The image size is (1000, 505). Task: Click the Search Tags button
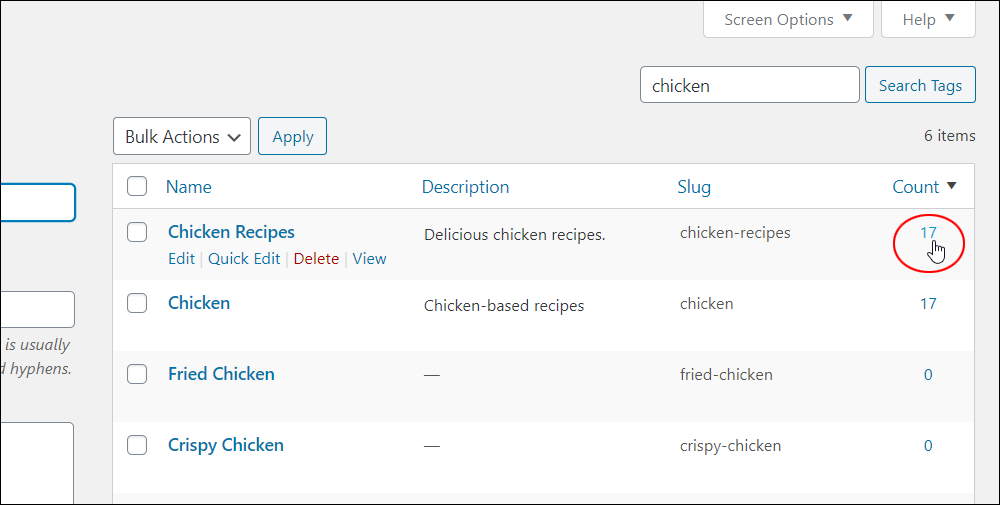(920, 85)
